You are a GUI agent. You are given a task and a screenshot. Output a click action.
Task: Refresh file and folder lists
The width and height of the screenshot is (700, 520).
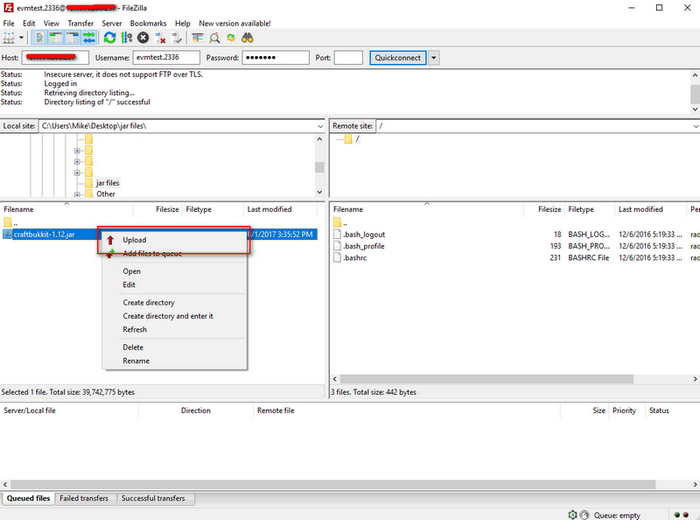pyautogui.click(x=110, y=38)
